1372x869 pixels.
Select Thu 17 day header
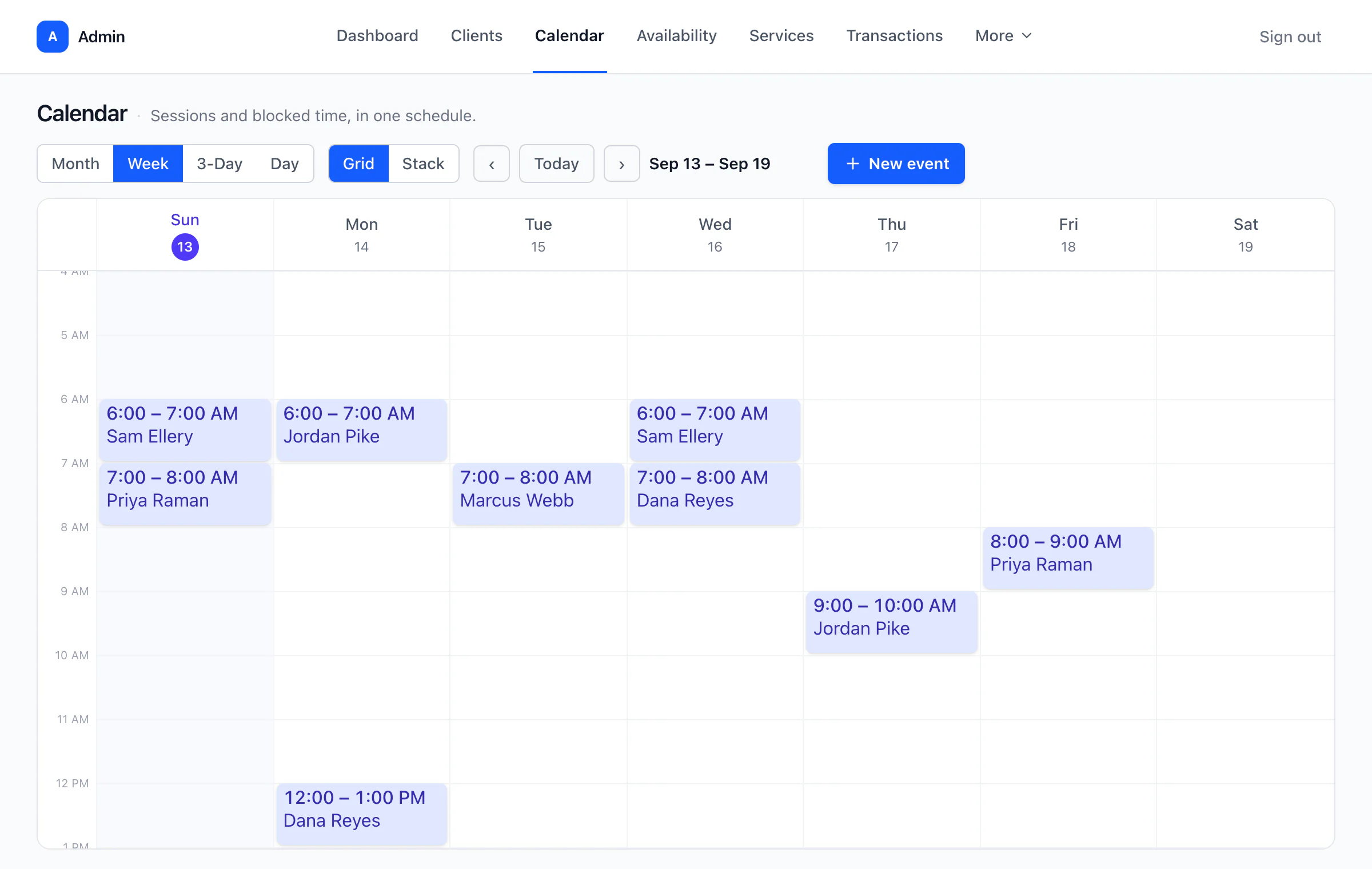(892, 235)
